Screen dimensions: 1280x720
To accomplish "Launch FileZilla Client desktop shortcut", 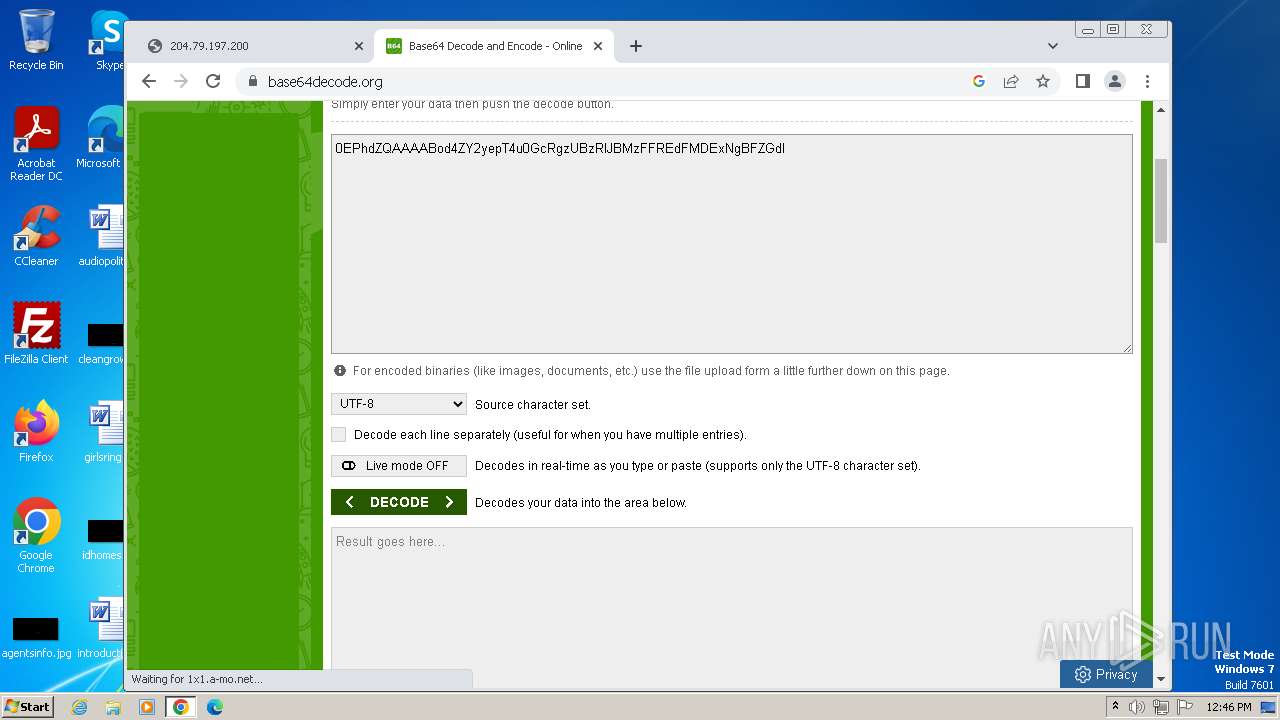I will [x=36, y=333].
